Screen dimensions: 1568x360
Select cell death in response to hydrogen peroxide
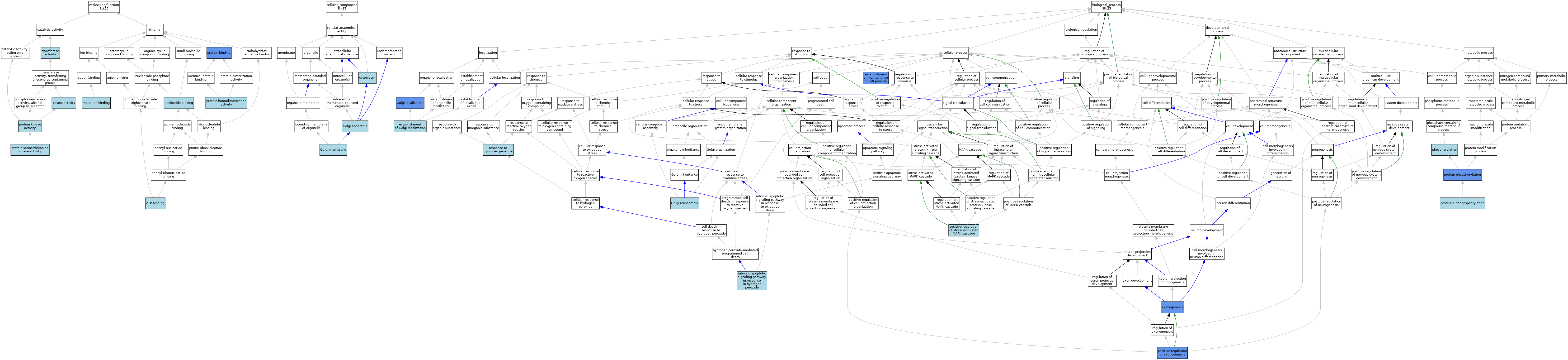point(711,230)
